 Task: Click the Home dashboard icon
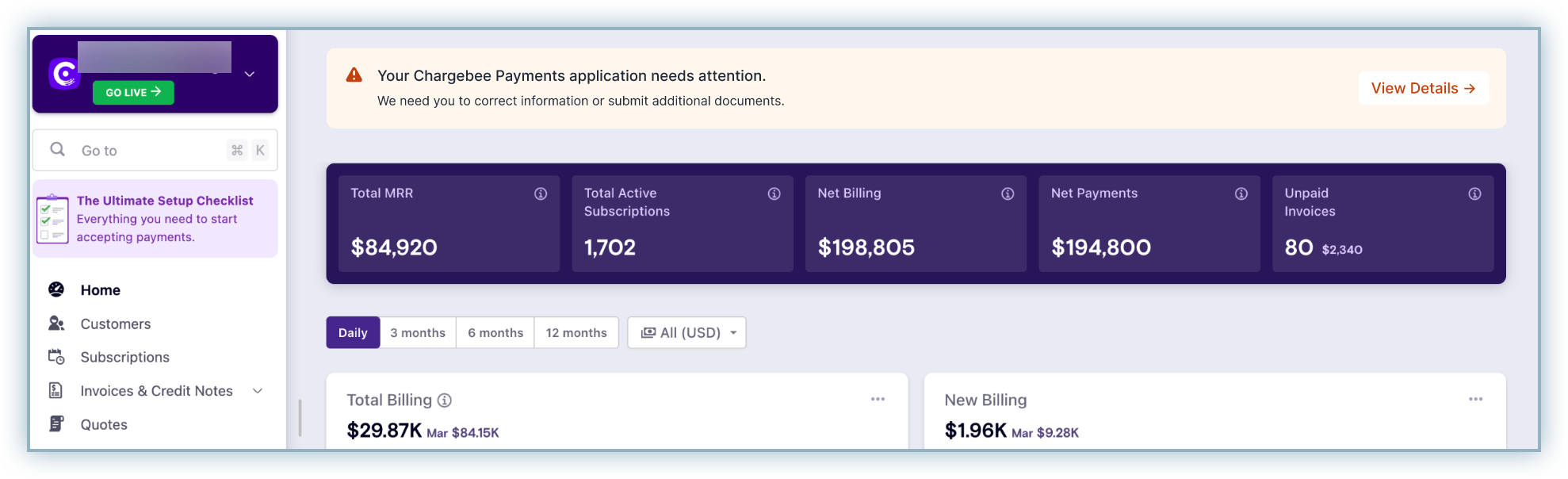point(56,289)
